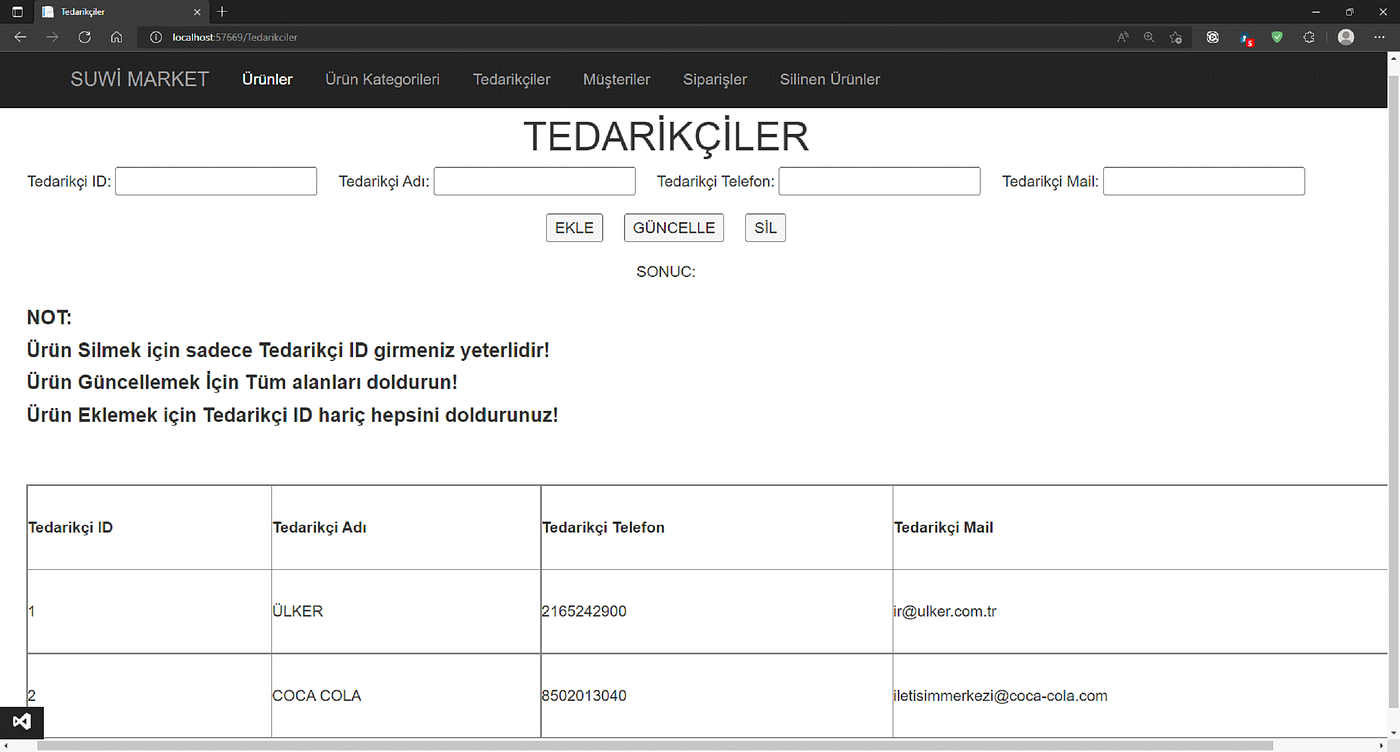This screenshot has width=1400, height=752.
Task: Go back with the browser back arrow
Action: 20,37
